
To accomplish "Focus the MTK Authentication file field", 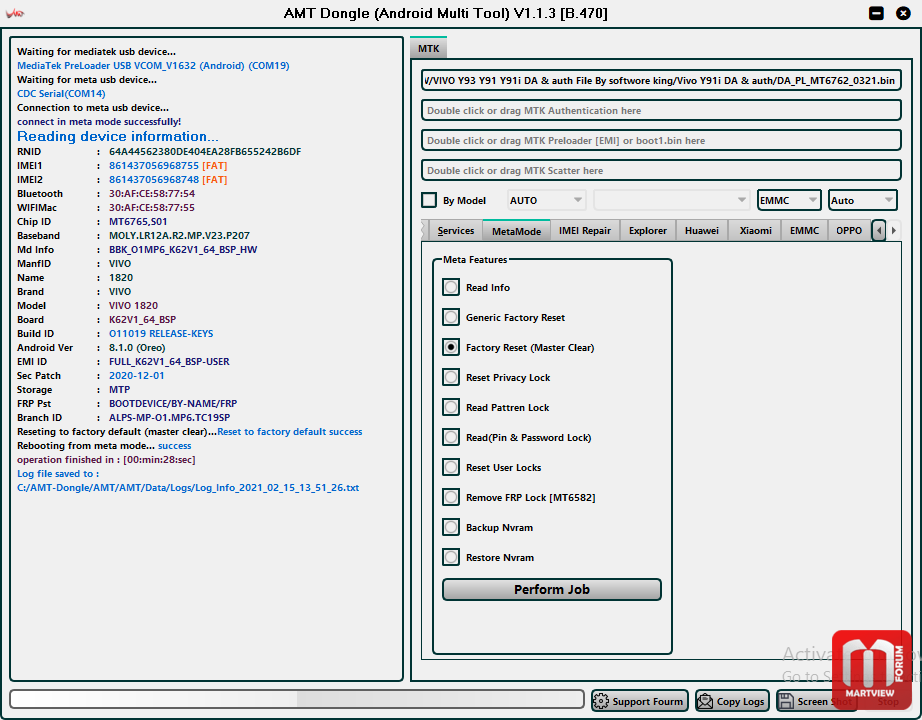I will 661,111.
